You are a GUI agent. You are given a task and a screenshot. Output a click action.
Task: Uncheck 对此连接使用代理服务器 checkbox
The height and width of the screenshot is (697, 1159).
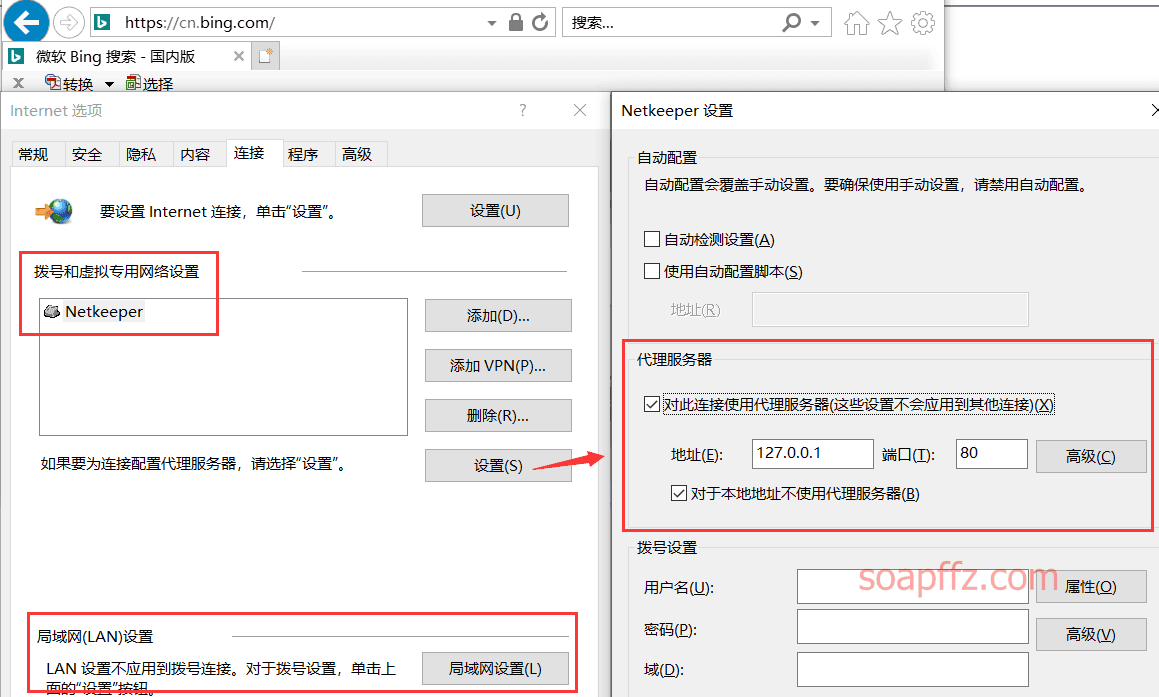tap(652, 404)
